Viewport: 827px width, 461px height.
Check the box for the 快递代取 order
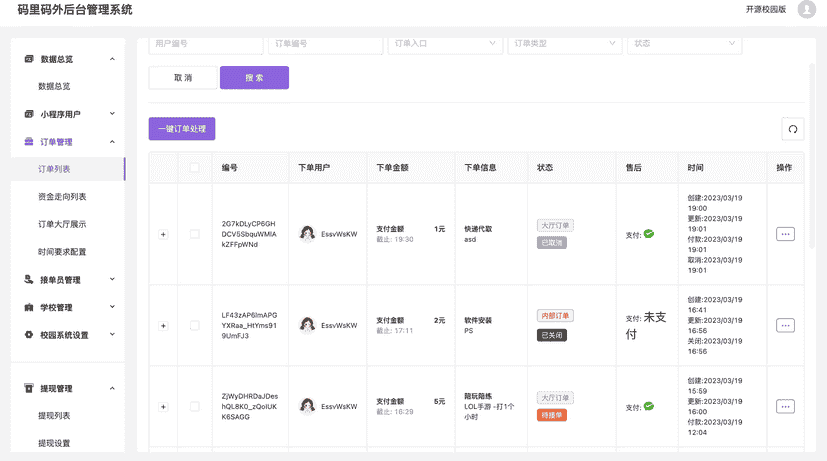[x=194, y=234]
